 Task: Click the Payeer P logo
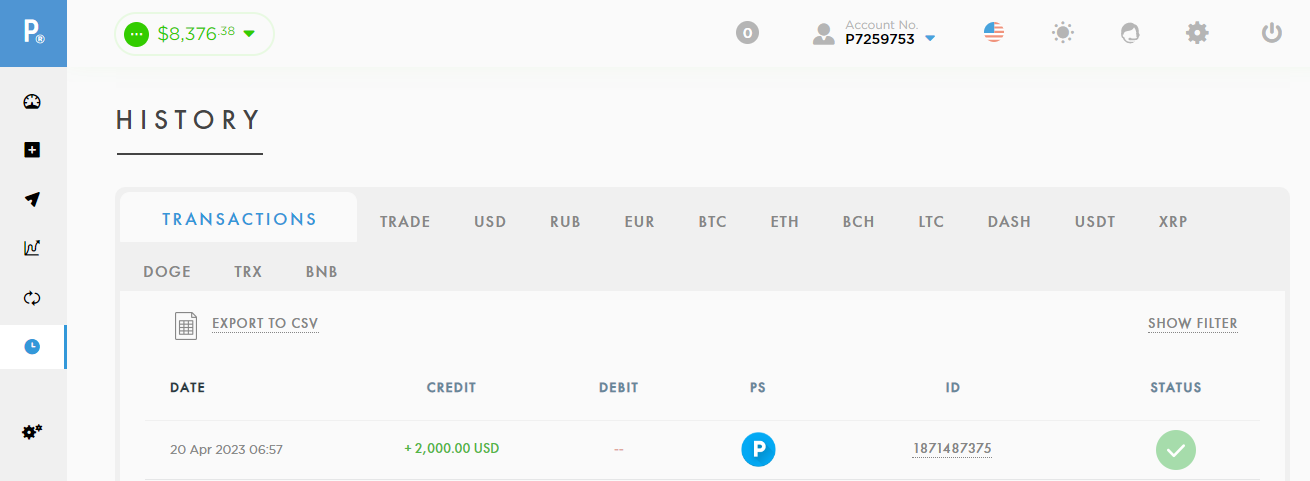[x=33, y=33]
